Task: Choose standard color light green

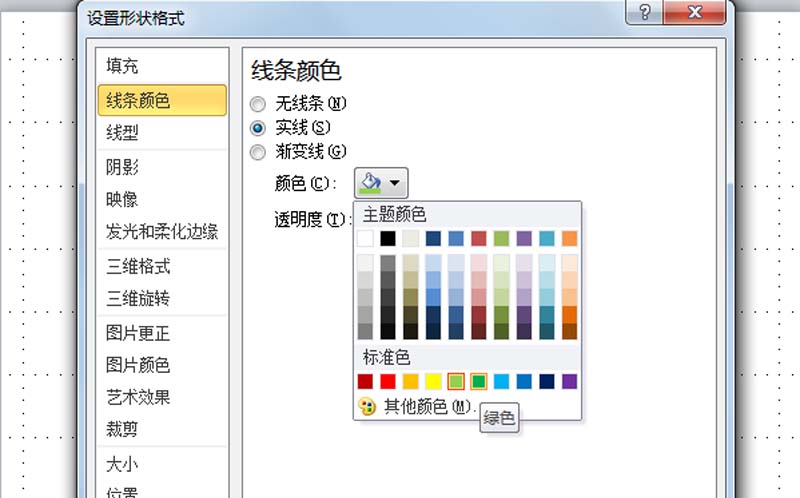Action: tap(456, 381)
